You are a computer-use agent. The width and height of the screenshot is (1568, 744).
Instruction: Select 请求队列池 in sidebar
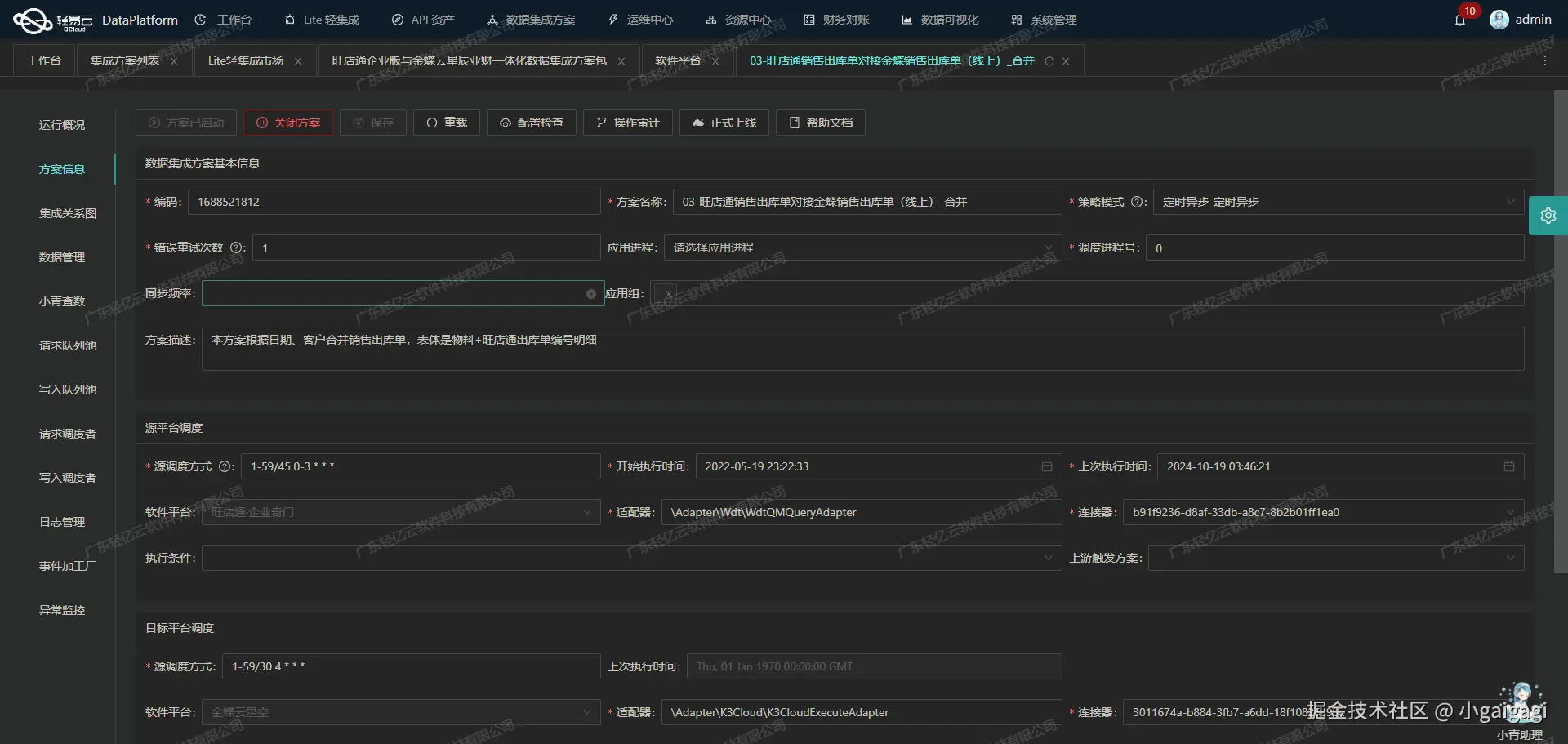(x=68, y=345)
